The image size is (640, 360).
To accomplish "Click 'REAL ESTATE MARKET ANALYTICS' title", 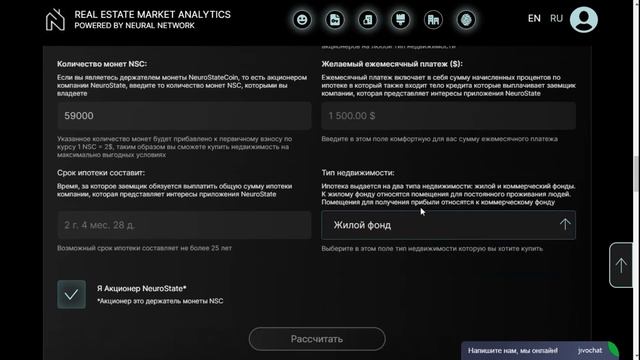I will click(152, 15).
